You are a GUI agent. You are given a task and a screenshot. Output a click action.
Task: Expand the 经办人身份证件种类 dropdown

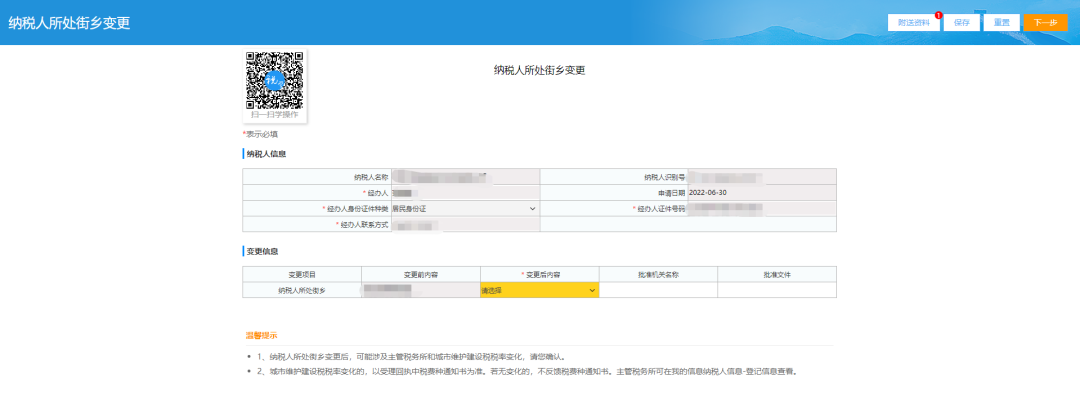pos(464,209)
